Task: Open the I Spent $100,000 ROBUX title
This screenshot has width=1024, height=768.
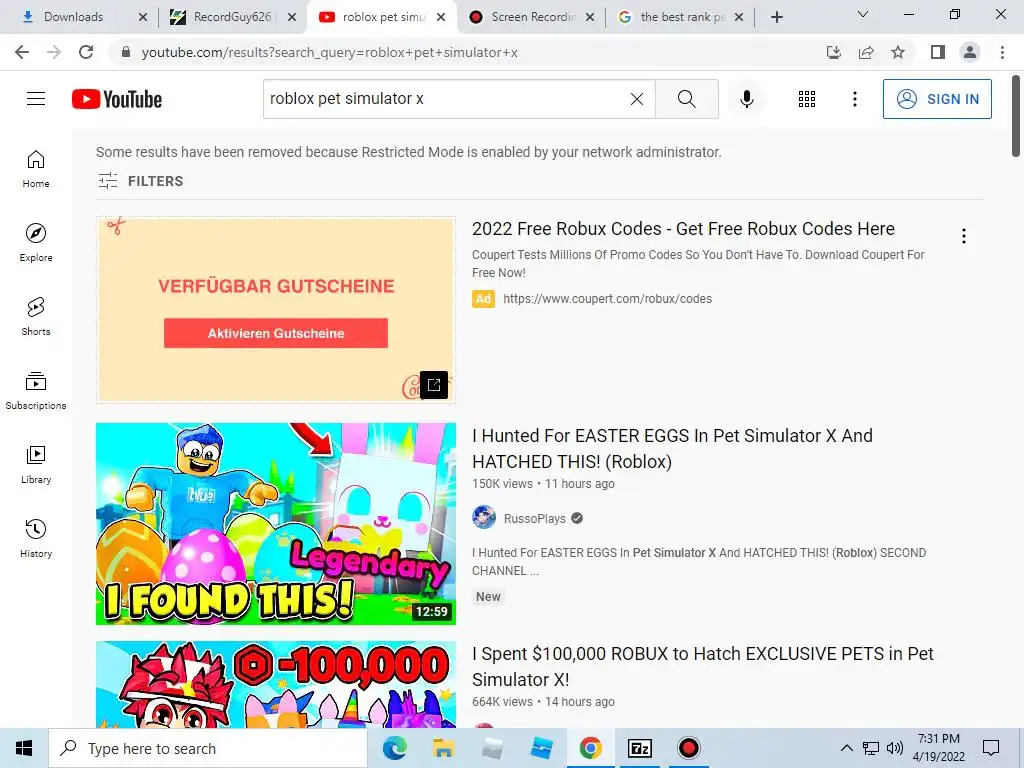Action: (703, 667)
